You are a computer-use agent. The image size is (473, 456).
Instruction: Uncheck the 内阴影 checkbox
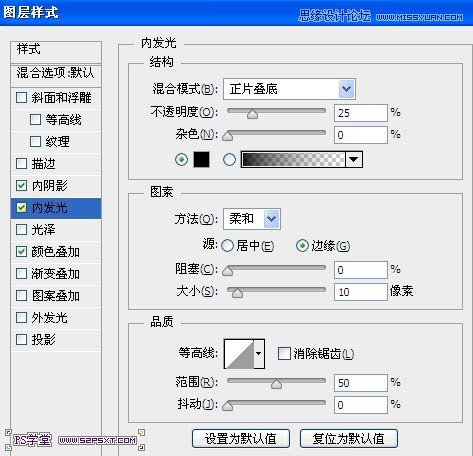tap(22, 186)
